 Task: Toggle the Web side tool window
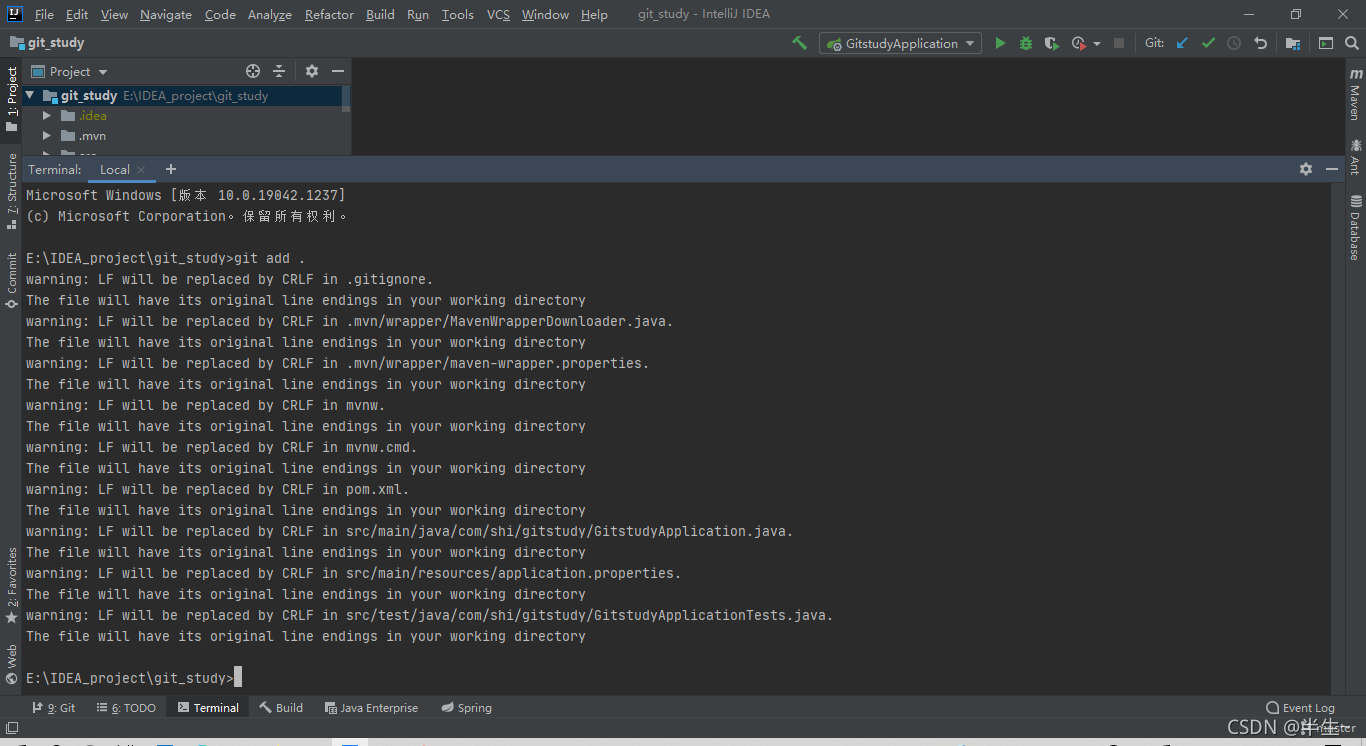(x=11, y=664)
